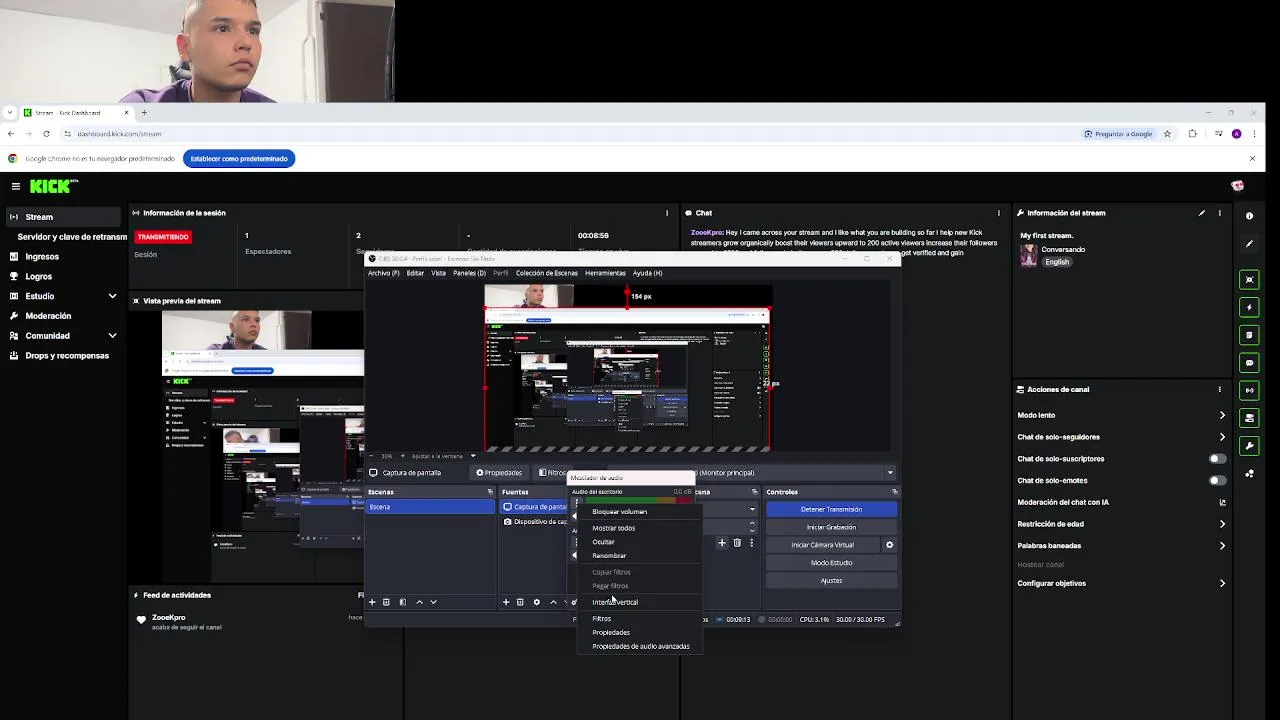Click user avatar in Kick header

[1237, 186]
